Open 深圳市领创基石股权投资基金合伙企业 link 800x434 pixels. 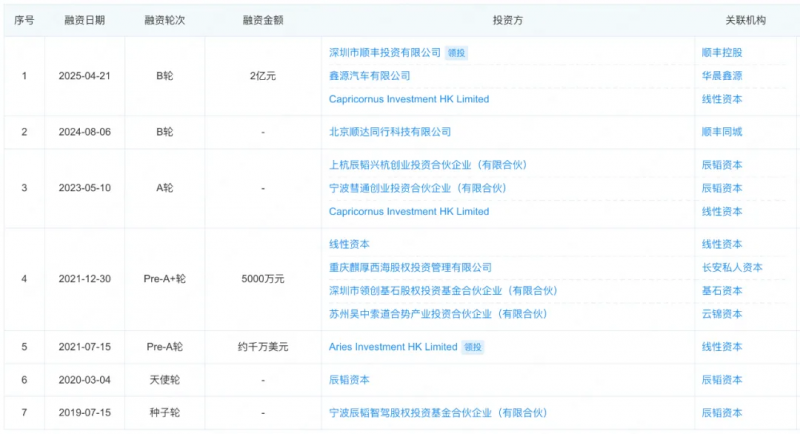click(443, 291)
